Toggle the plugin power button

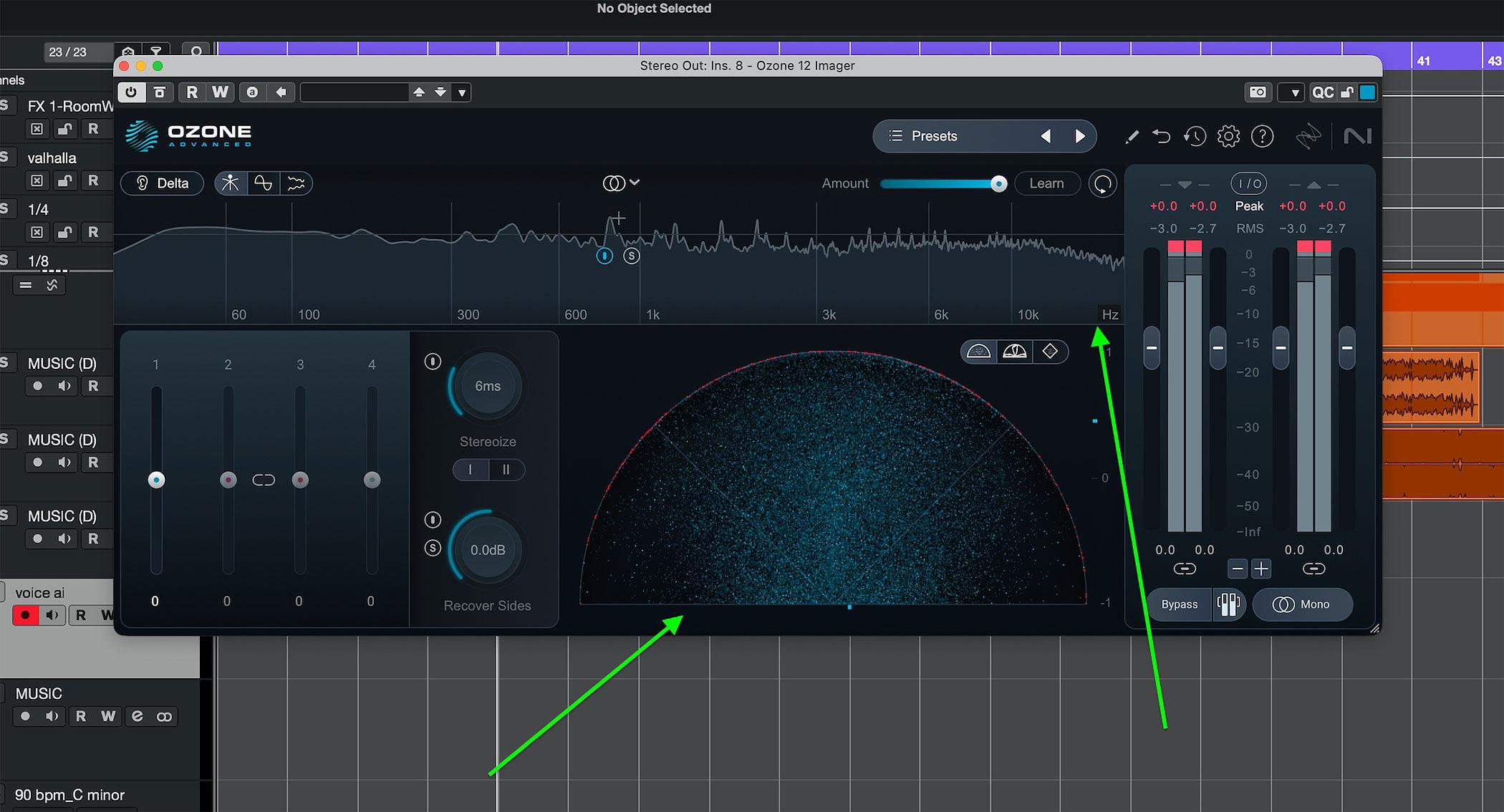coord(131,92)
